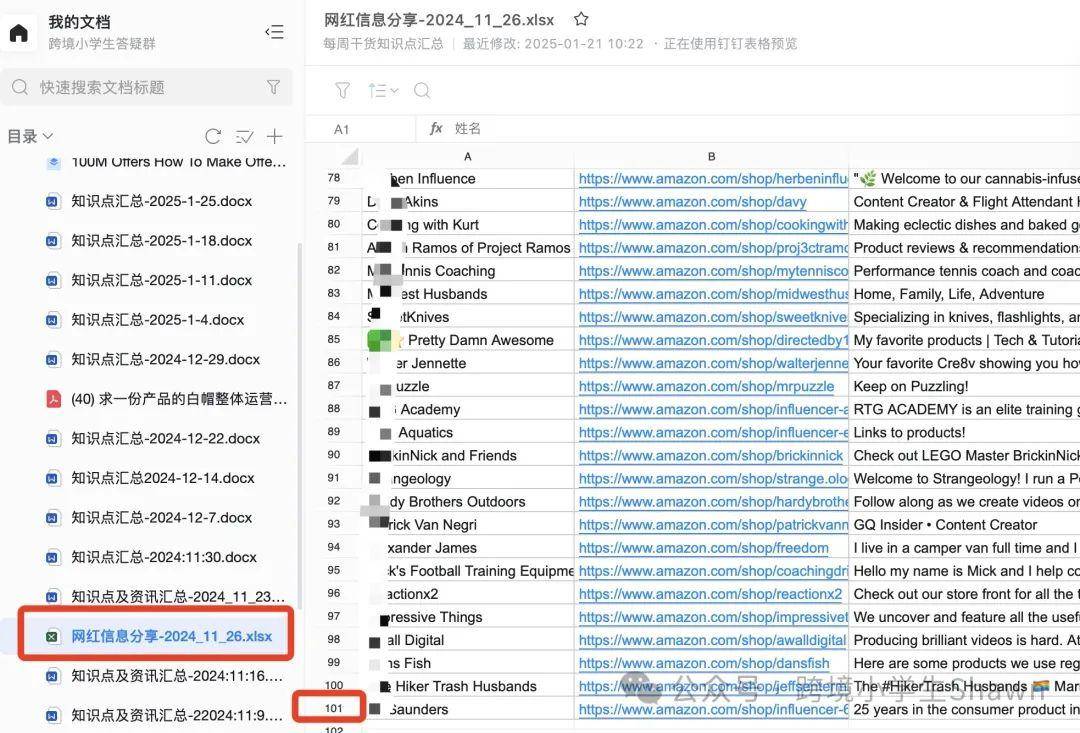Click the home icon button
The height and width of the screenshot is (733, 1080).
(x=19, y=32)
